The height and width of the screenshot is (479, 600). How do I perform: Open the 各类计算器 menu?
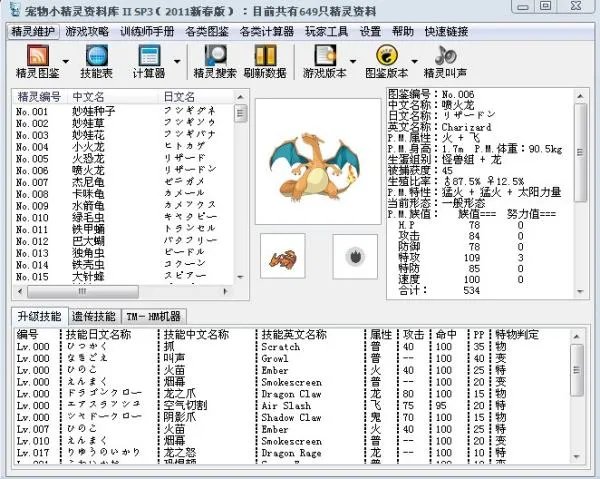[267, 31]
